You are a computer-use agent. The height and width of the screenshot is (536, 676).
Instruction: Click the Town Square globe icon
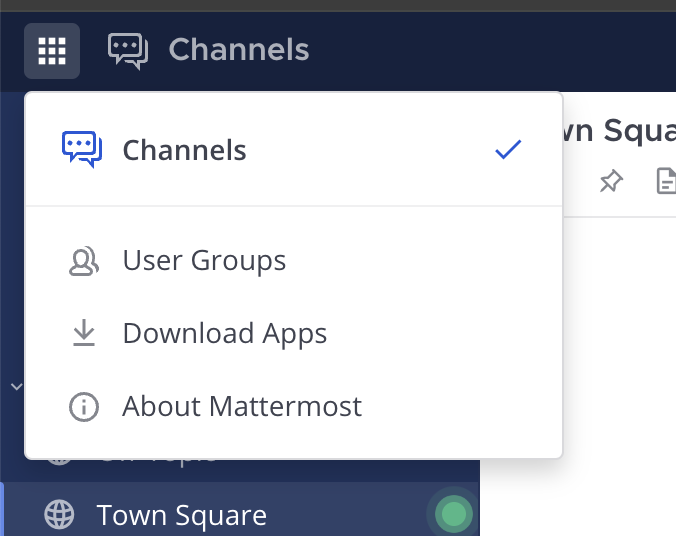[x=59, y=514]
